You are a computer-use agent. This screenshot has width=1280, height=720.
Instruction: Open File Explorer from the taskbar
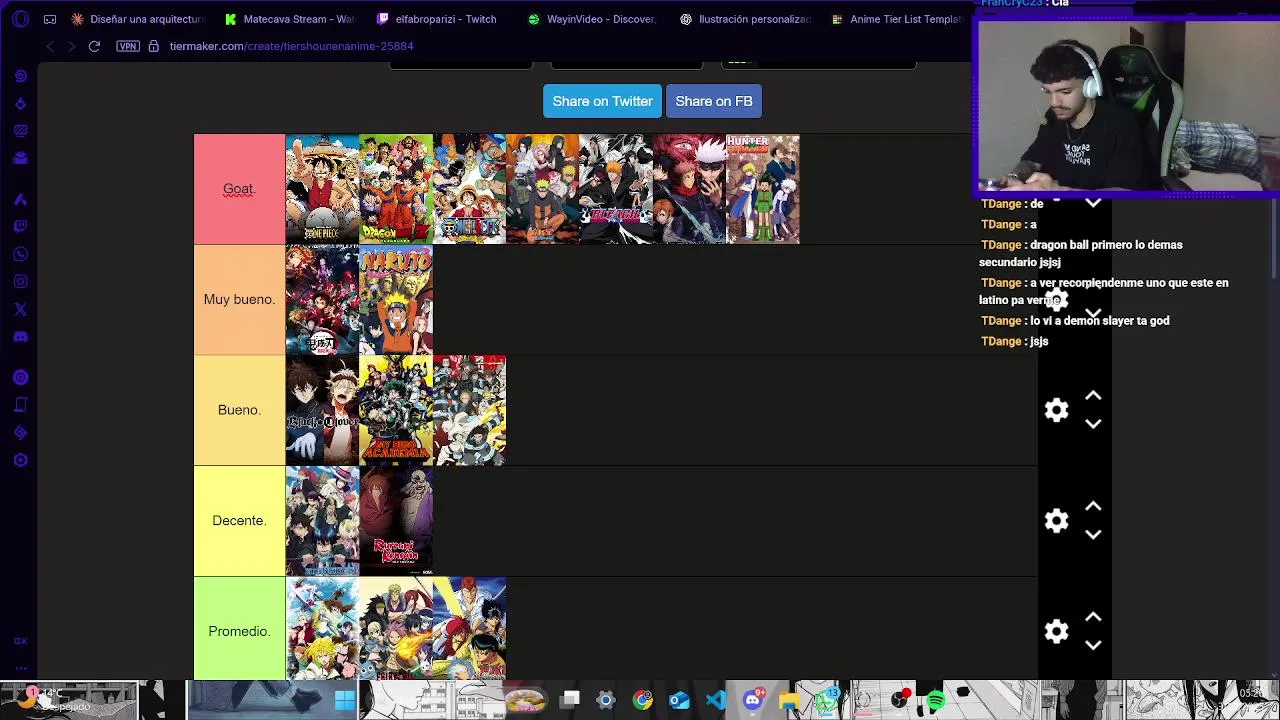pos(789,700)
